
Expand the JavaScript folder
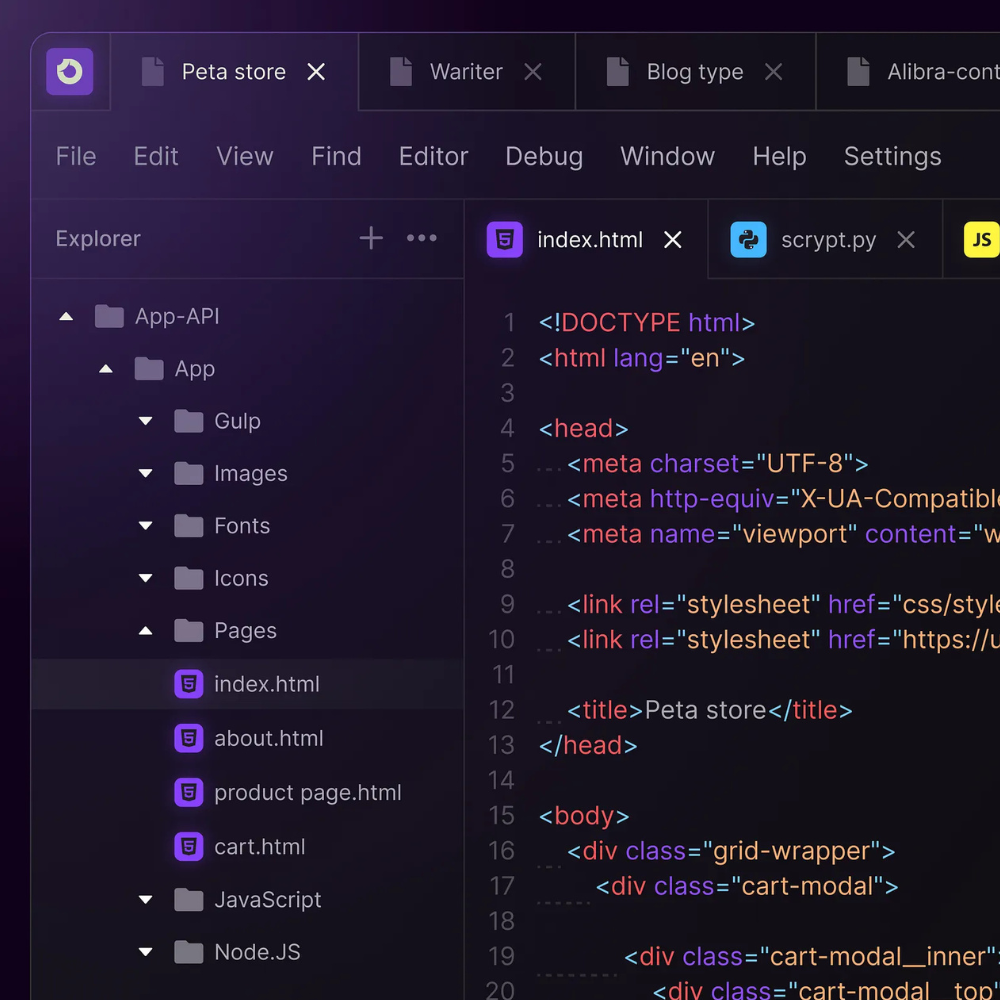(x=145, y=900)
